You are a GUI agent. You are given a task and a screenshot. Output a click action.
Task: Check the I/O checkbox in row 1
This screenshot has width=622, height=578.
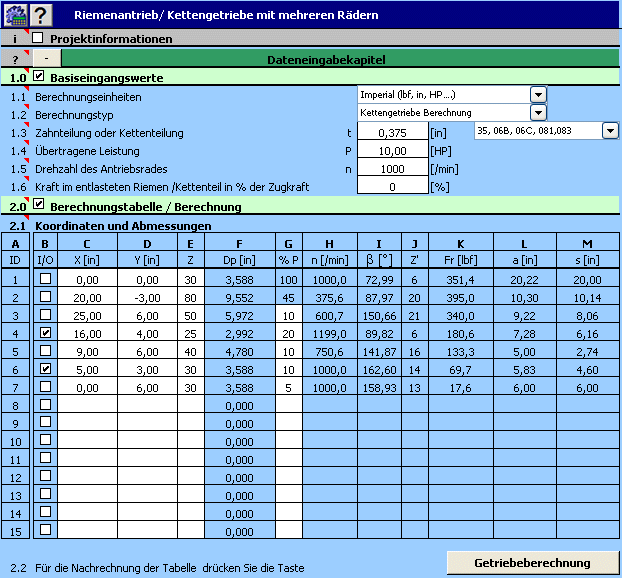pyautogui.click(x=46, y=278)
